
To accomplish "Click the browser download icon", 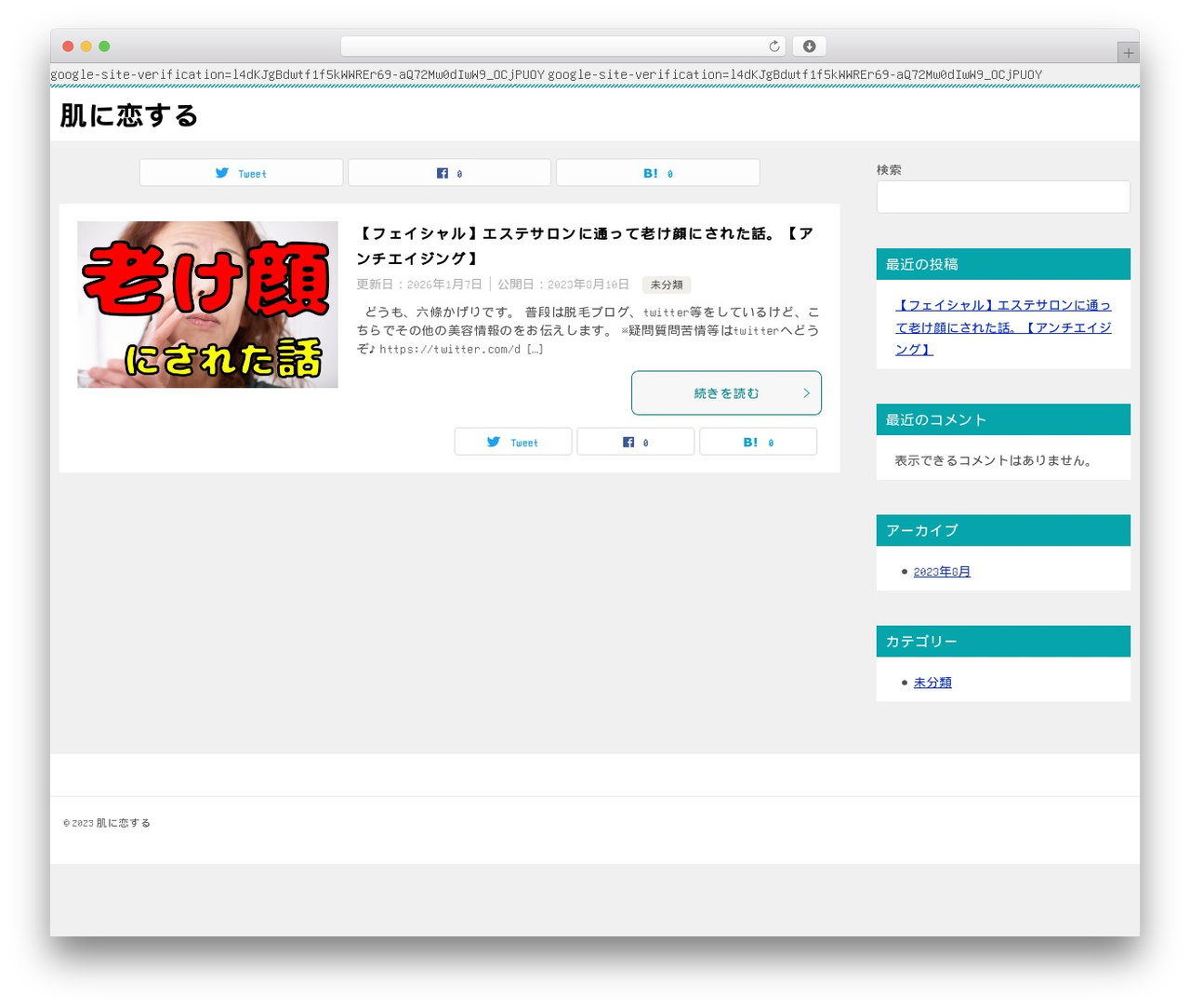I will click(x=809, y=46).
